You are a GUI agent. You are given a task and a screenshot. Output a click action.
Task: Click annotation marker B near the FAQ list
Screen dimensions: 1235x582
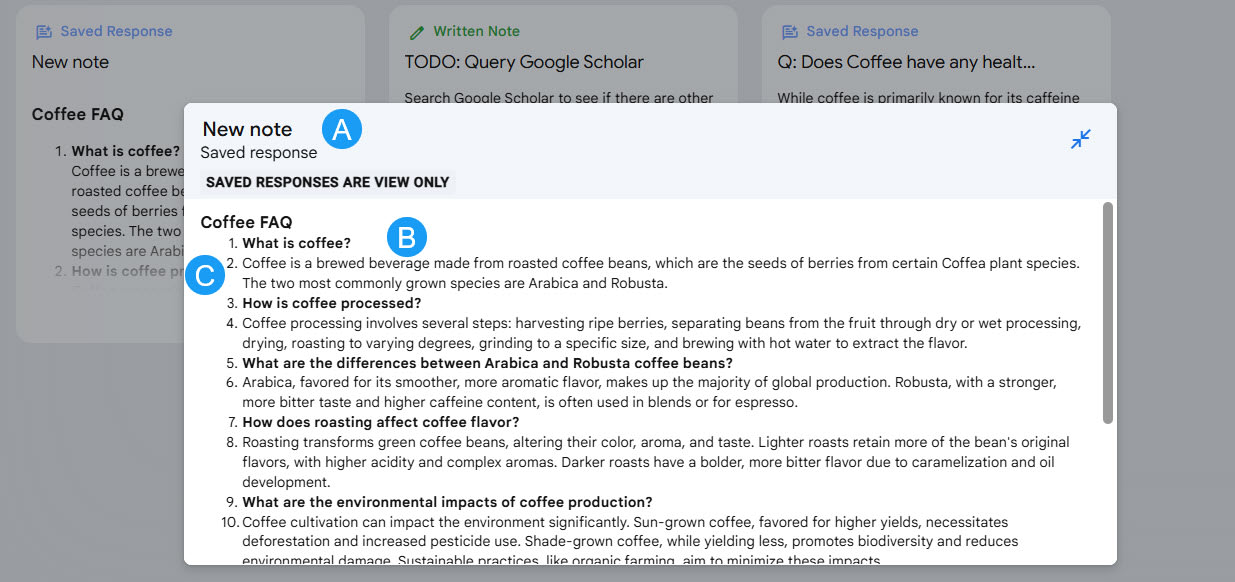pyautogui.click(x=407, y=238)
